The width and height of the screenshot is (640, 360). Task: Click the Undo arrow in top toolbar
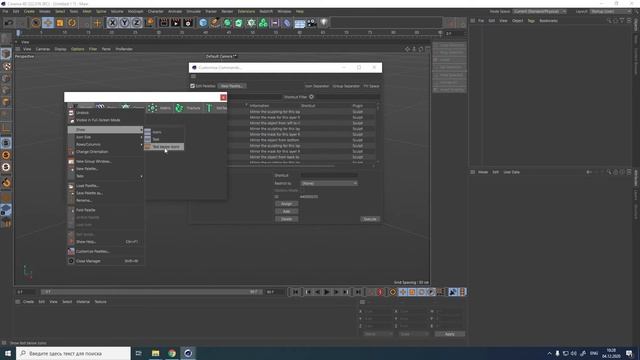click(x=9, y=23)
